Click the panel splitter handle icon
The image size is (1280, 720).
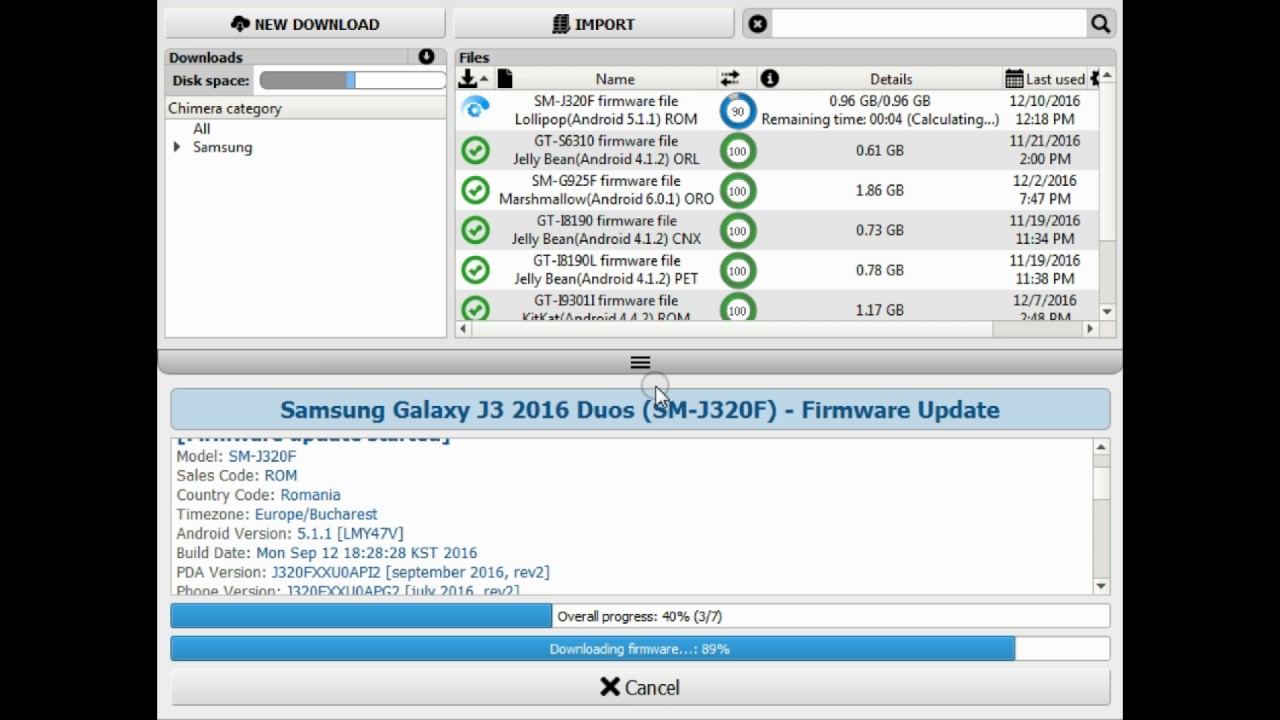tap(640, 362)
